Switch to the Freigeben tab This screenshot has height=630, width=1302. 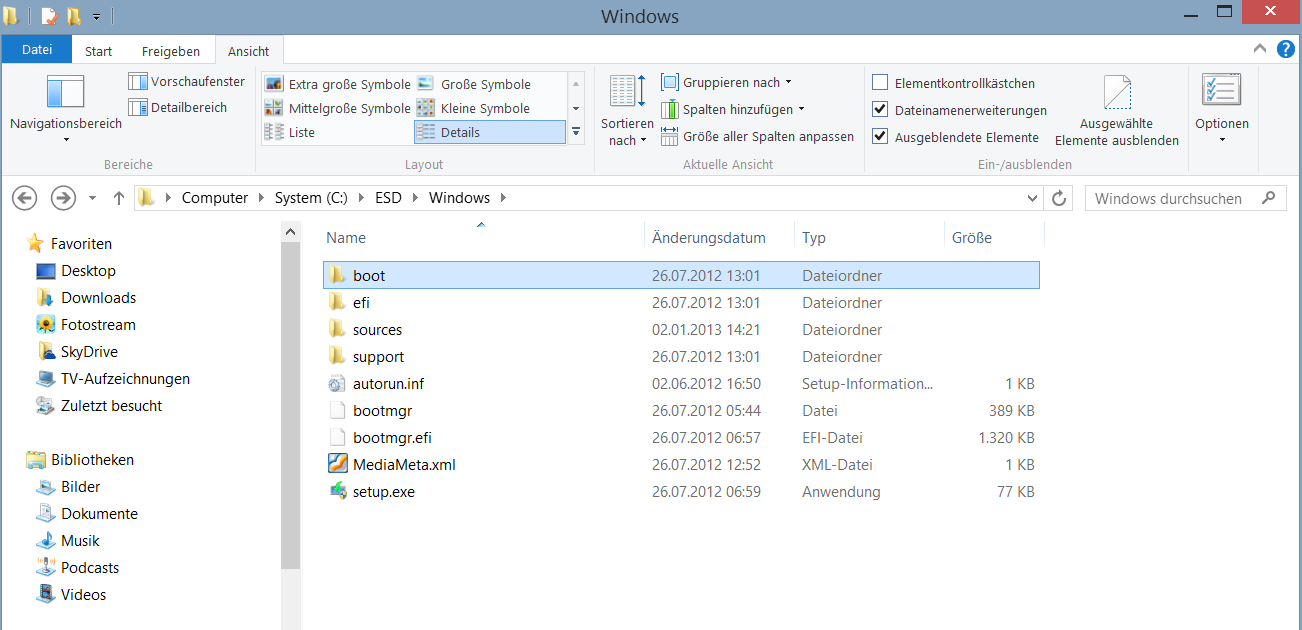tap(171, 51)
